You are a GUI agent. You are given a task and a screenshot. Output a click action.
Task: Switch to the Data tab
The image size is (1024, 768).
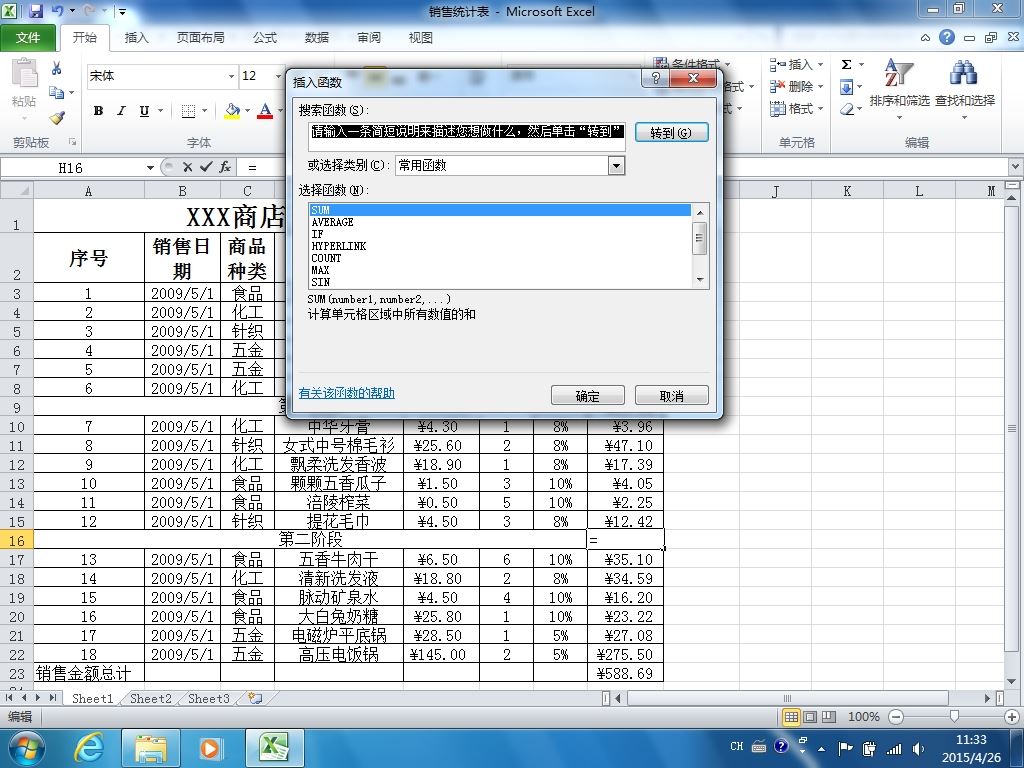point(317,38)
